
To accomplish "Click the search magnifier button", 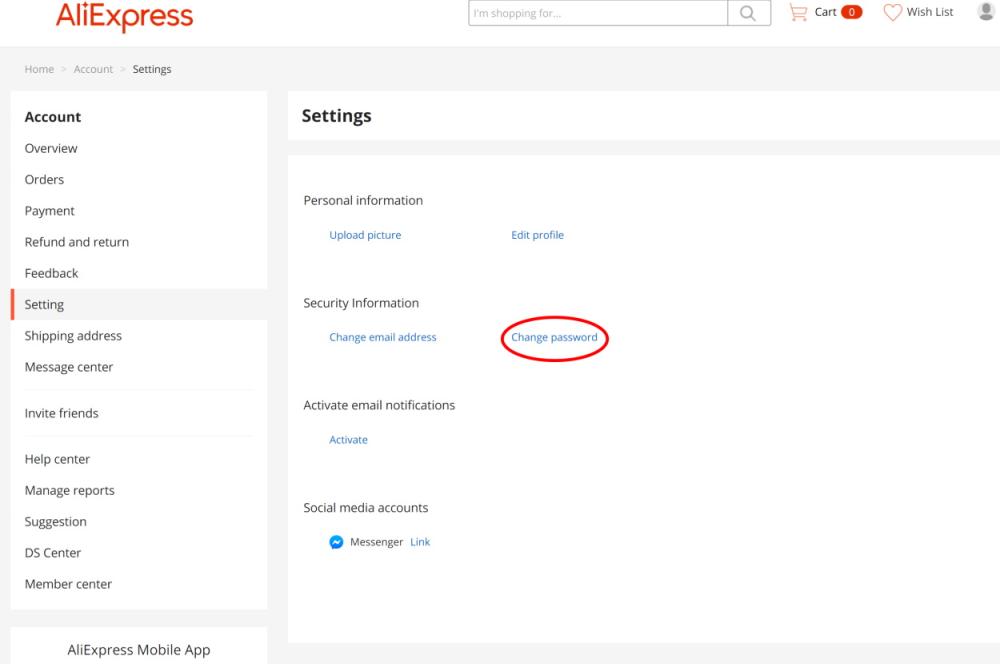I will [x=749, y=13].
